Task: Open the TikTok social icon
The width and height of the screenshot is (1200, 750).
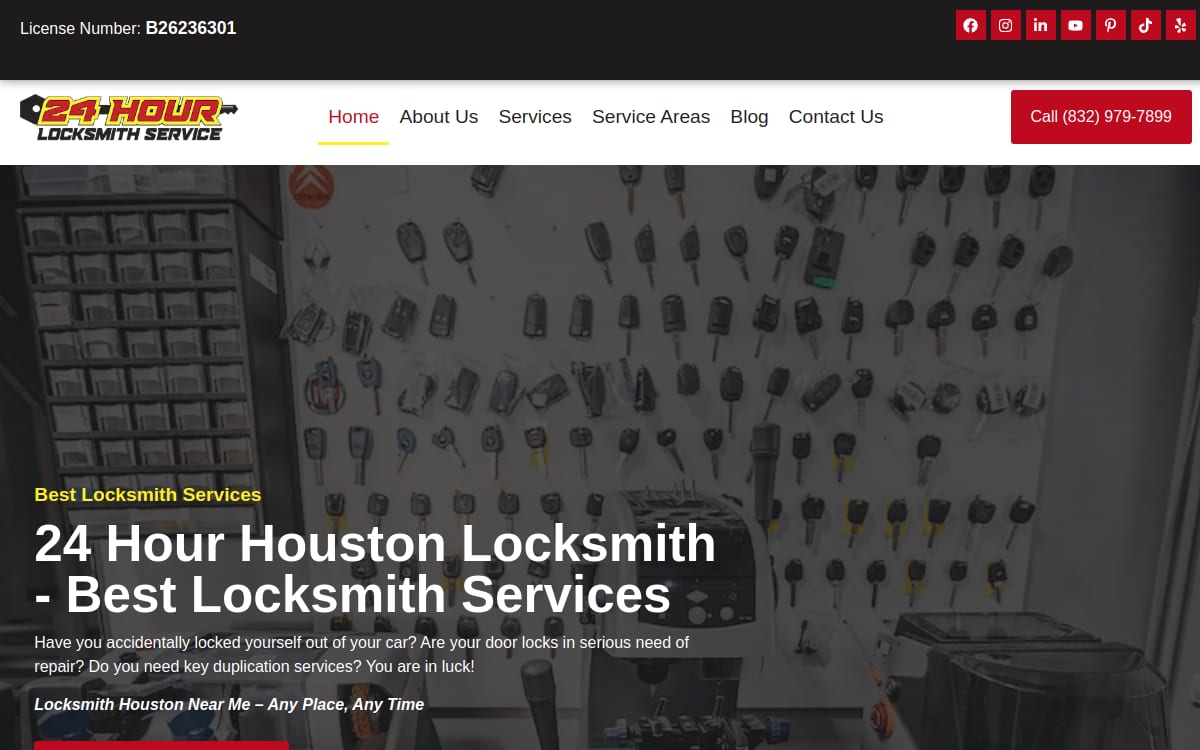Action: pos(1146,25)
